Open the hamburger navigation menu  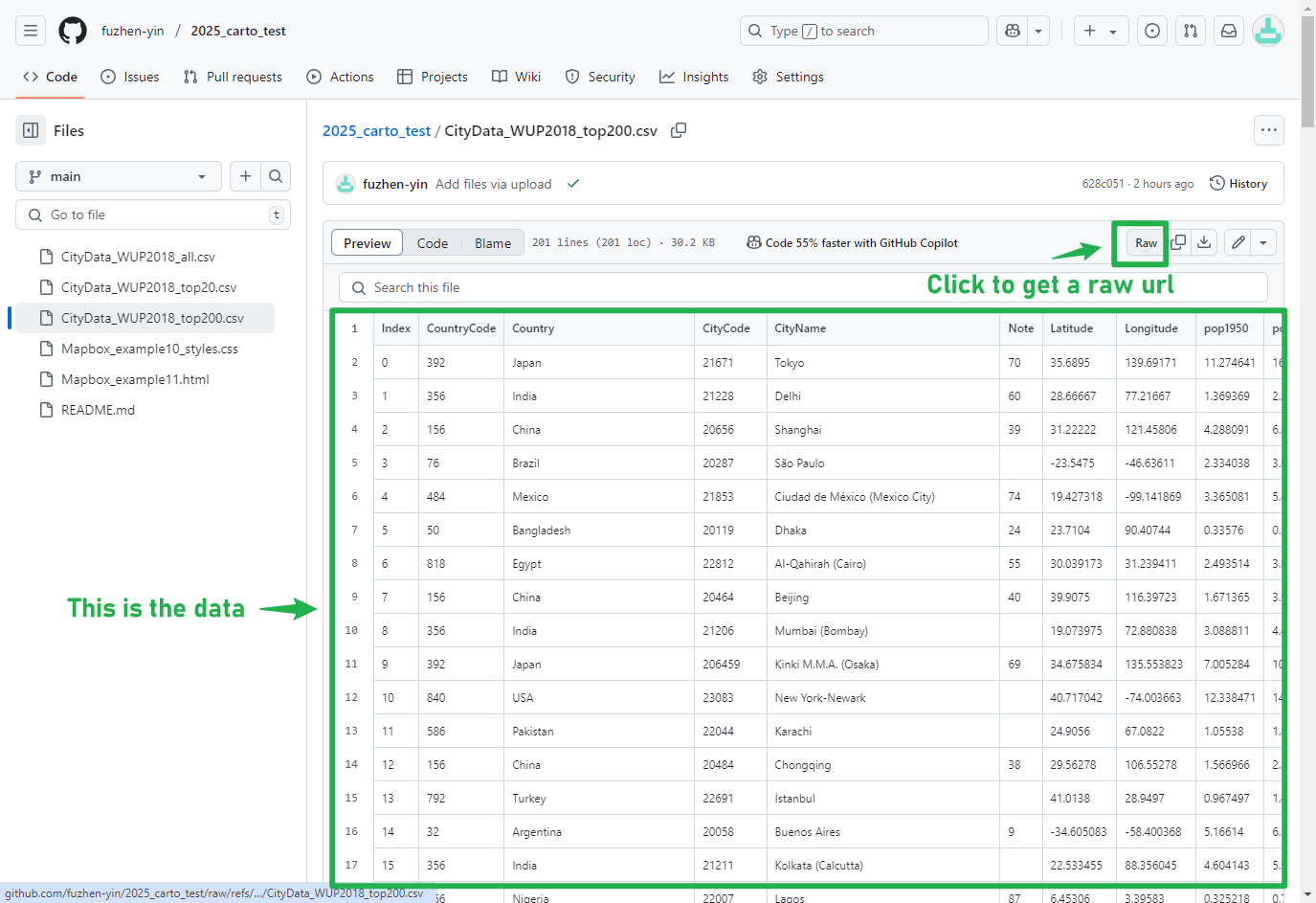click(x=31, y=31)
